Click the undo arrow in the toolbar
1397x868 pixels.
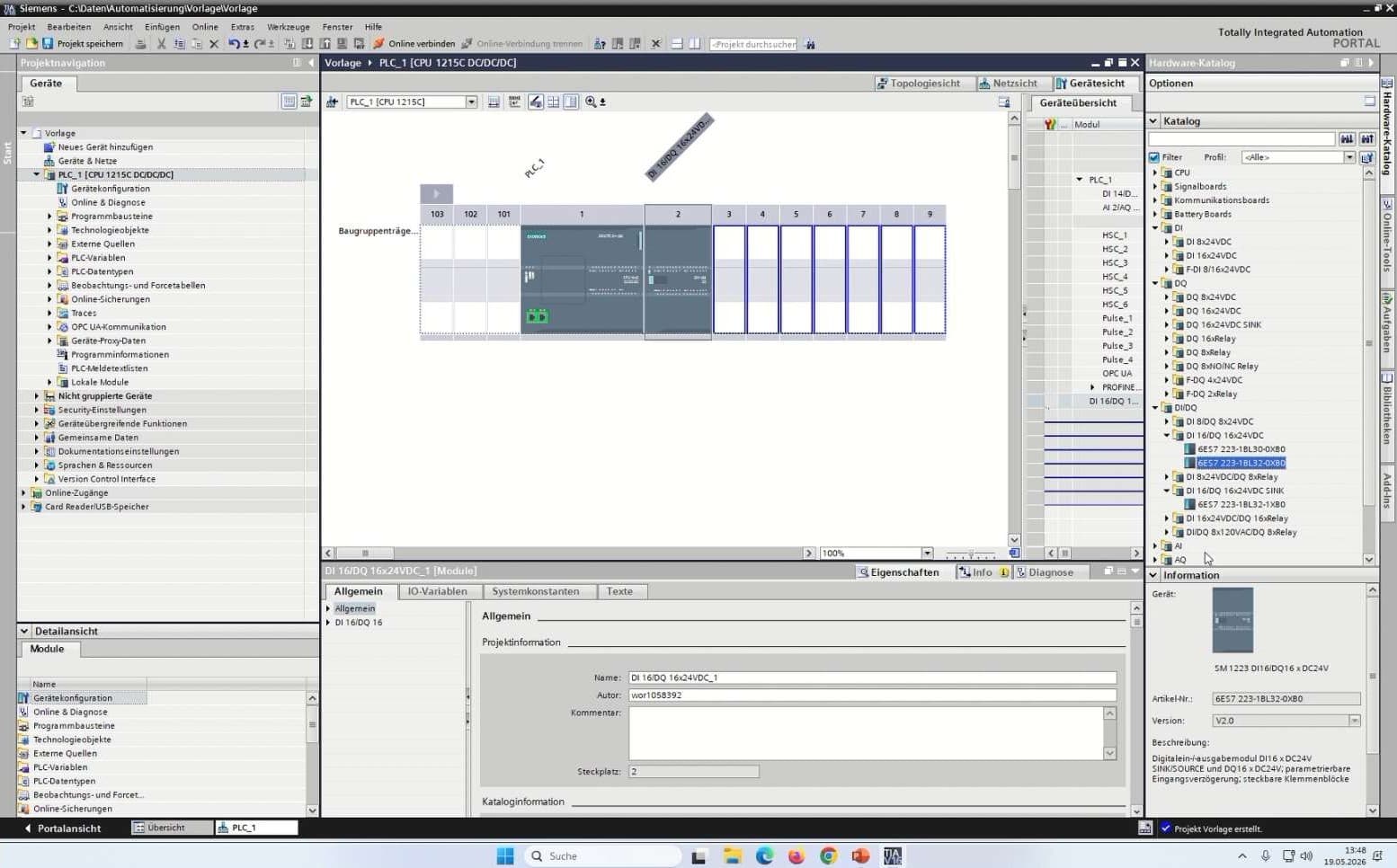point(234,43)
